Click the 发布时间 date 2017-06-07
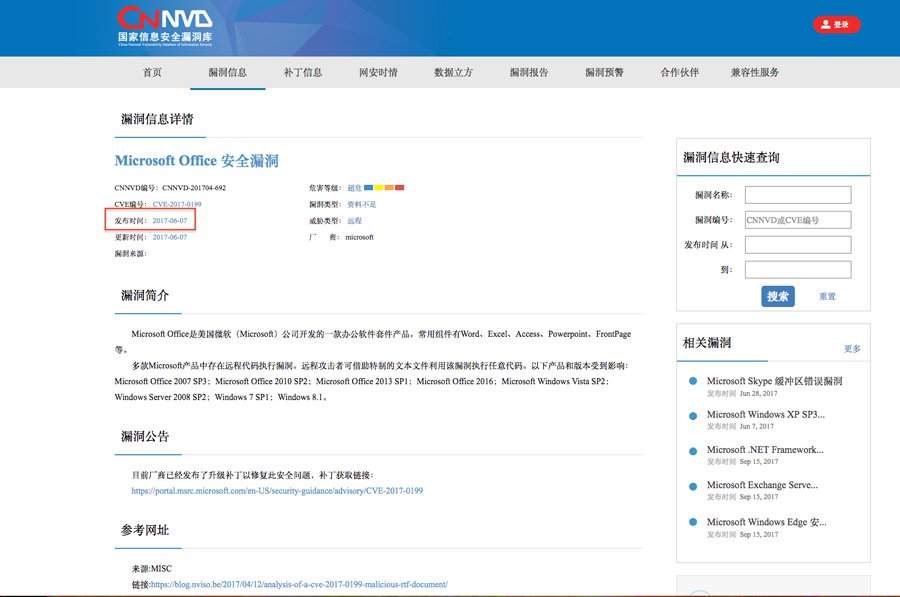900x597 pixels. pos(170,220)
